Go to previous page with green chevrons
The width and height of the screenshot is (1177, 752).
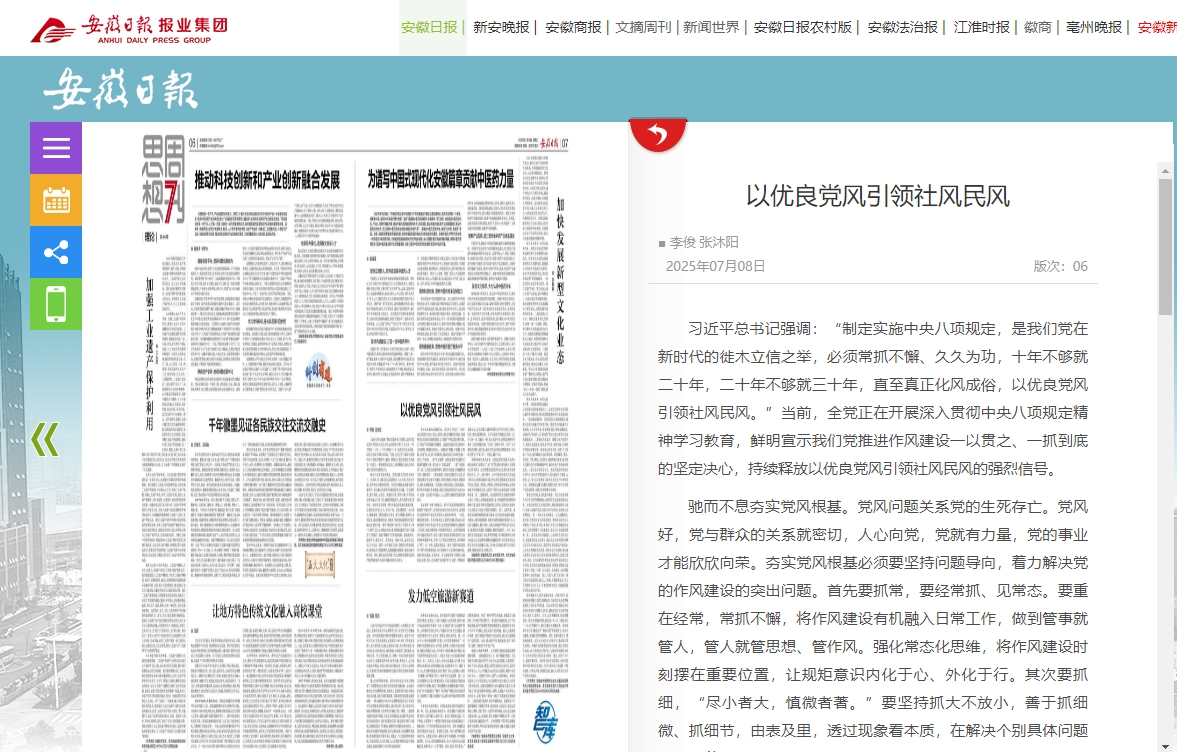click(45, 440)
